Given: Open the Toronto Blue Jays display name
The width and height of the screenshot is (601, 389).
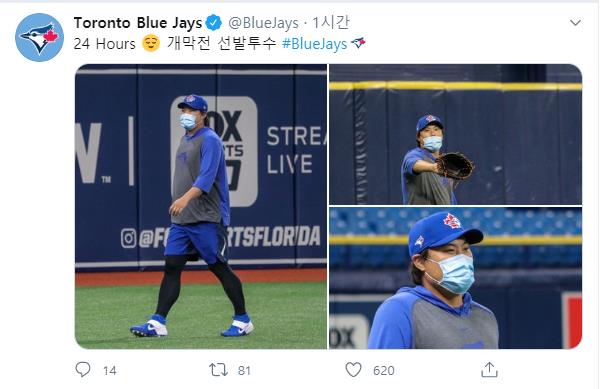Looking at the screenshot, I should pos(138,23).
